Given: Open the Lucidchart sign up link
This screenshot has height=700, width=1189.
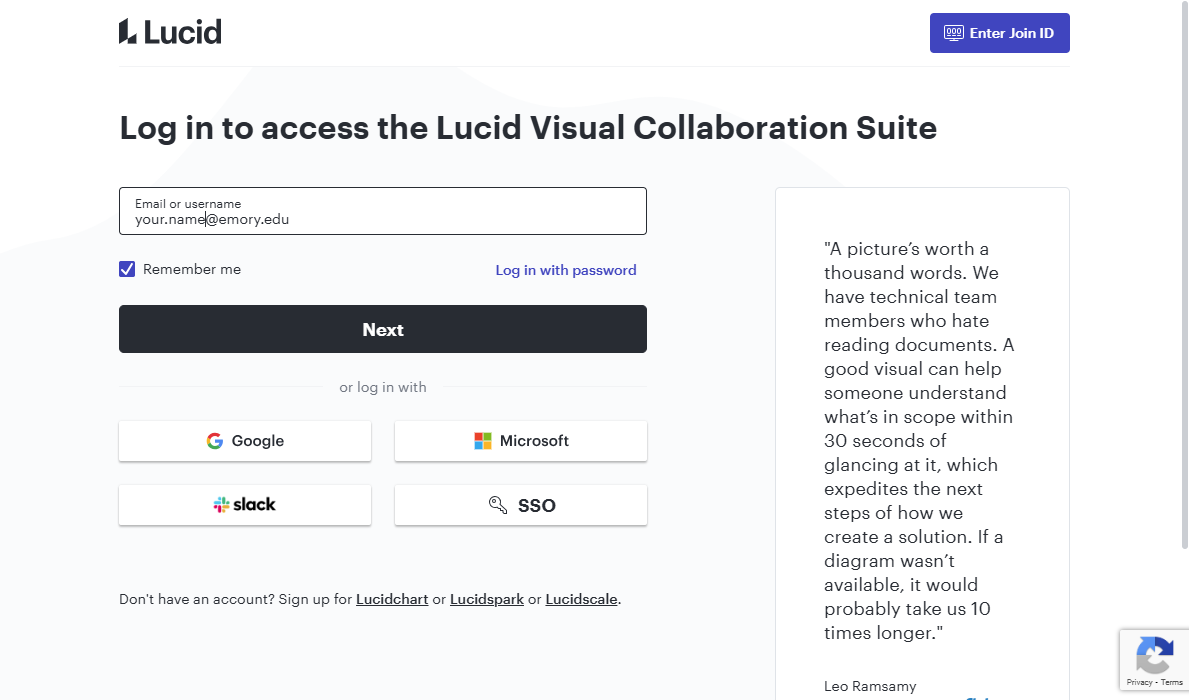Looking at the screenshot, I should [x=392, y=599].
